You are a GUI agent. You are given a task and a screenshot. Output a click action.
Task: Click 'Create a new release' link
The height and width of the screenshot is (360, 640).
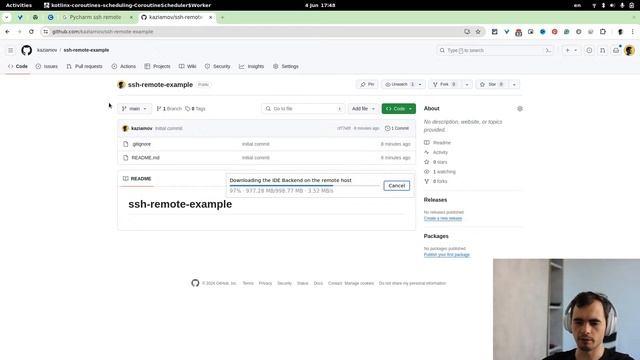point(443,218)
